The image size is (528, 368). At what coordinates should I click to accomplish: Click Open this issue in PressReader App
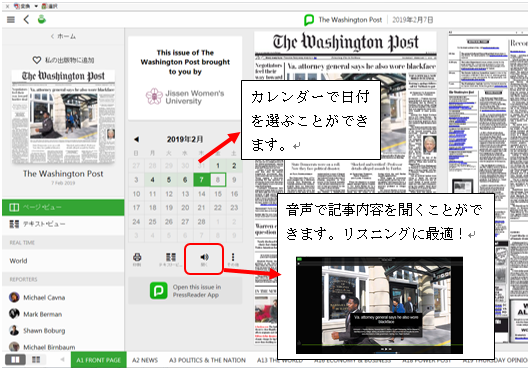185,291
